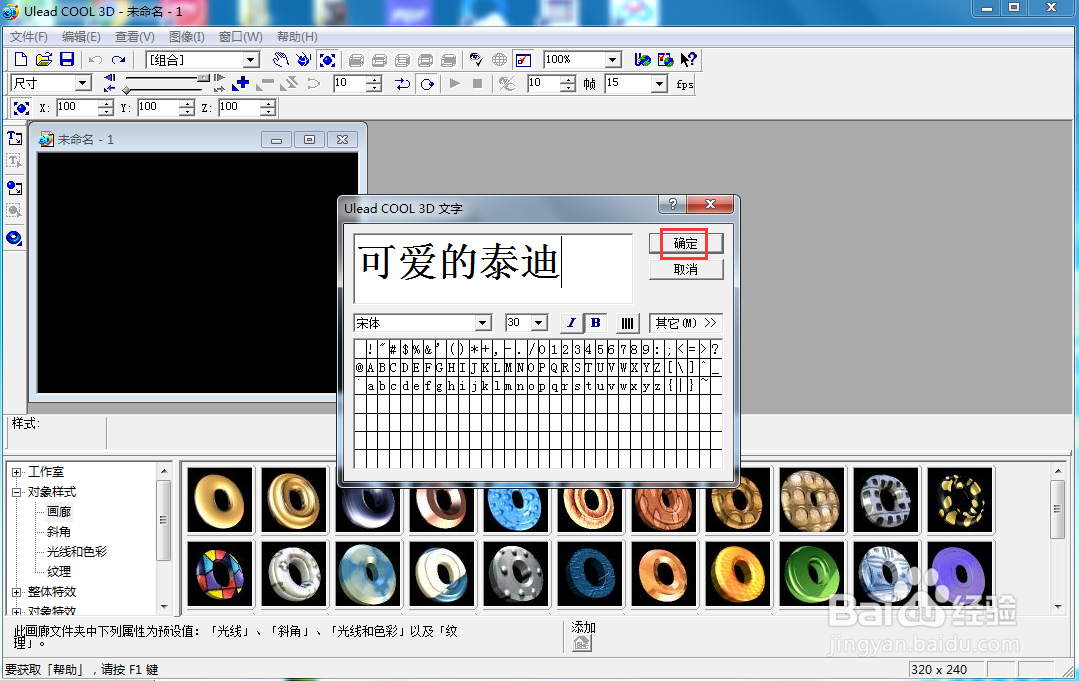Image resolution: width=1079 pixels, height=681 pixels.
Task: Open the font size 30 dropdown
Action: coord(540,323)
